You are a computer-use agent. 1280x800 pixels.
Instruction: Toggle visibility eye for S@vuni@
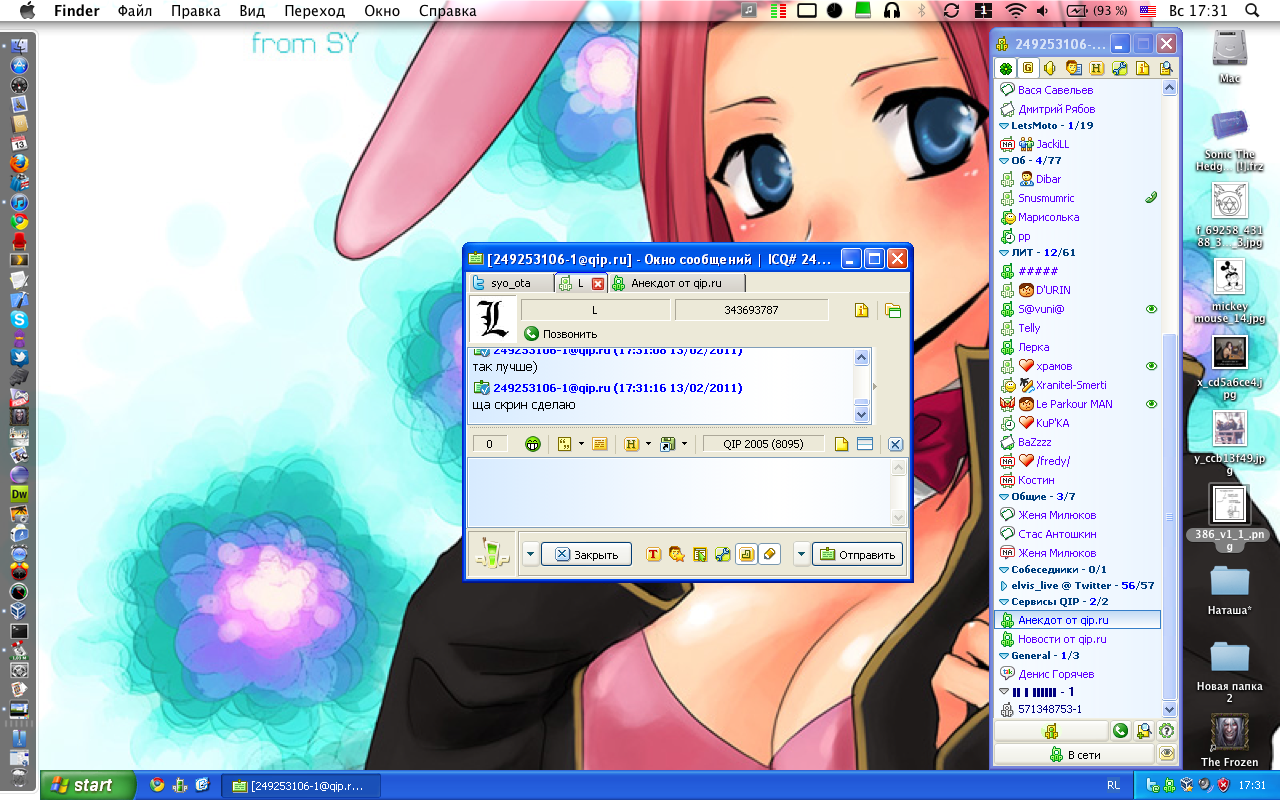pos(1151,309)
